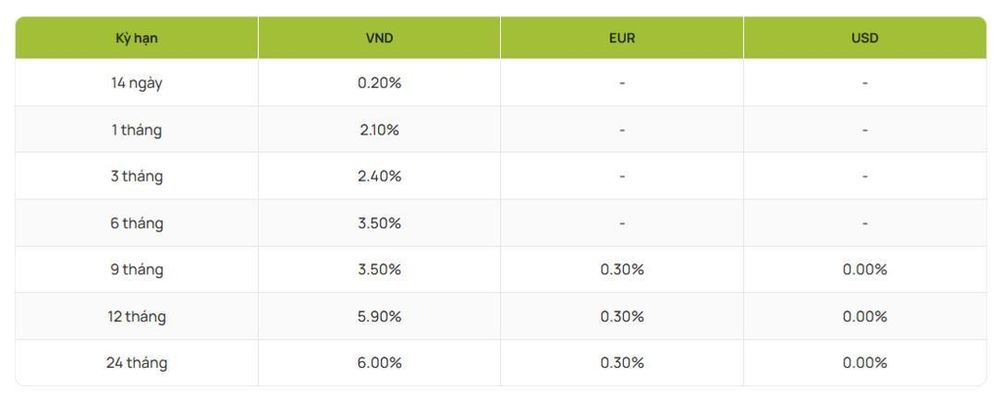
Task: Click the 1 tháng term label
Action: [136, 130]
